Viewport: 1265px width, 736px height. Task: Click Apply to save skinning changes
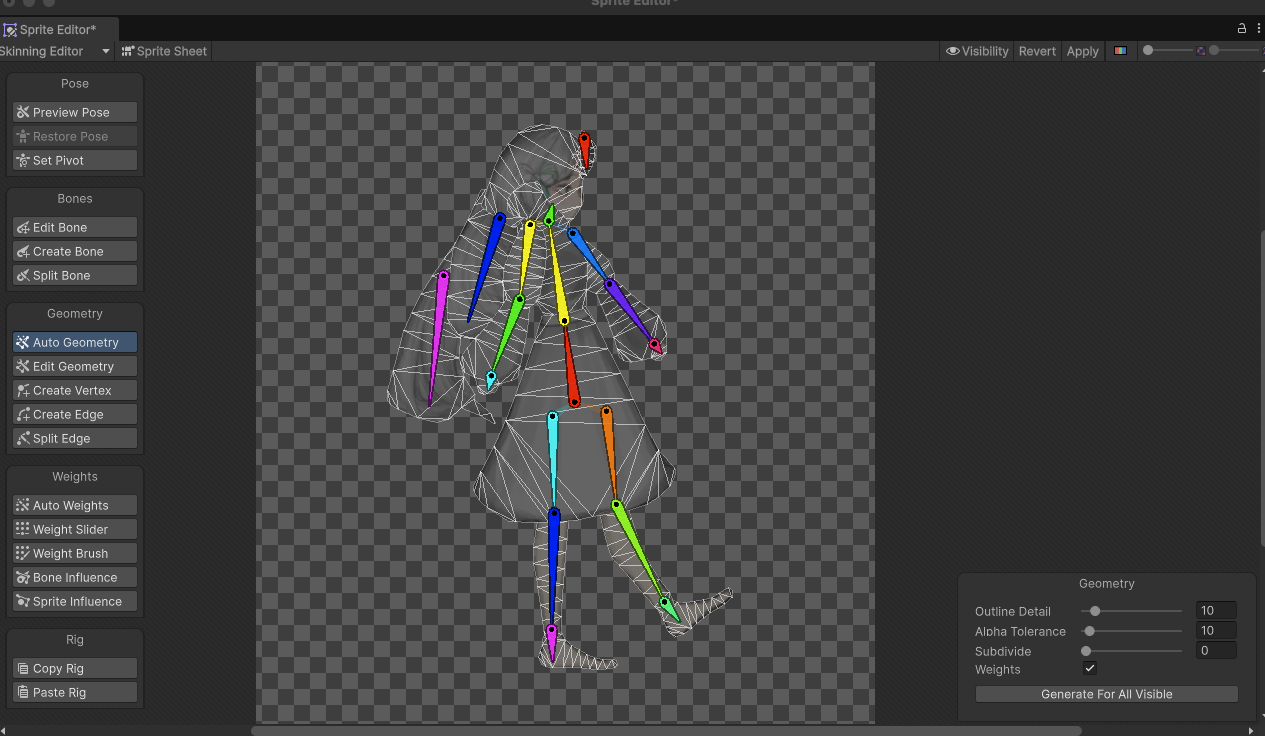point(1082,51)
